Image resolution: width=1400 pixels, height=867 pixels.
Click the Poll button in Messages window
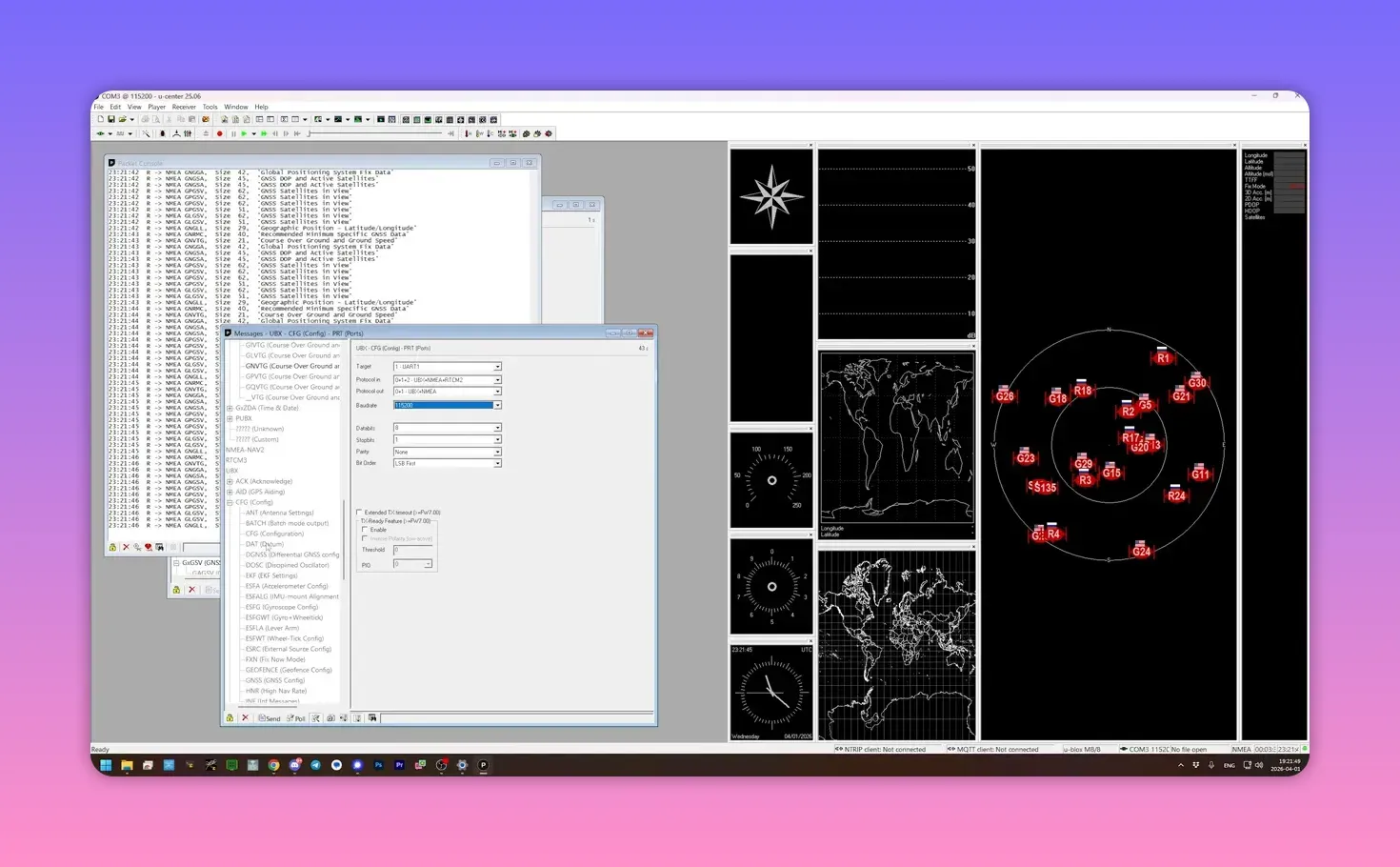click(296, 718)
